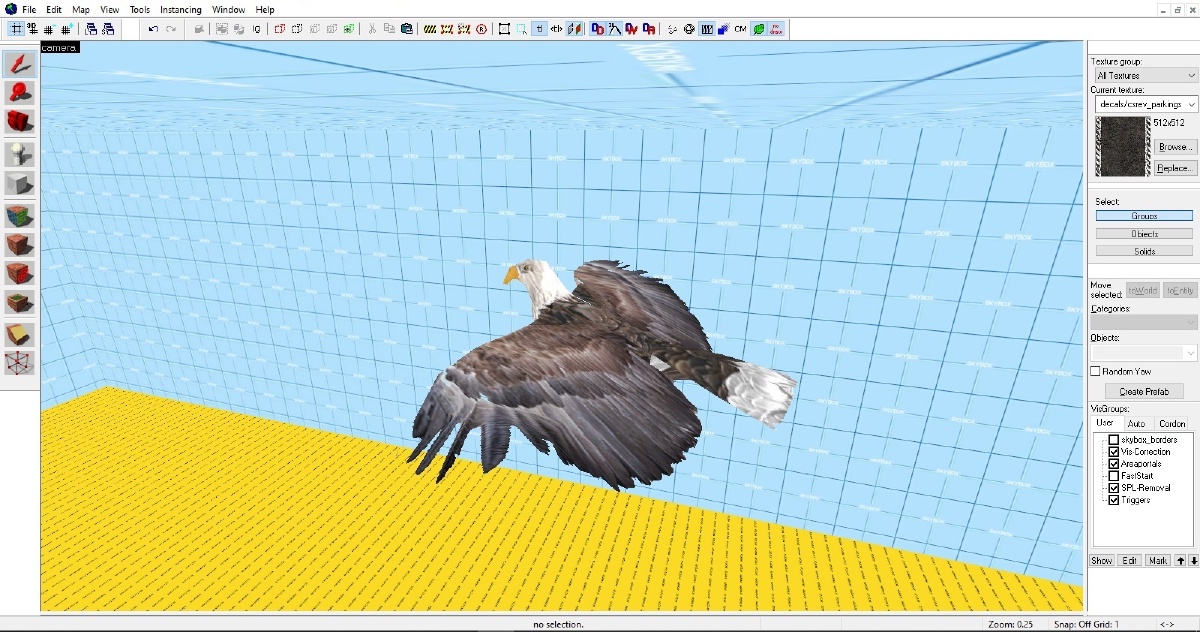Activate the Vertex manipulation tool
The height and width of the screenshot is (632, 1200).
click(x=20, y=363)
